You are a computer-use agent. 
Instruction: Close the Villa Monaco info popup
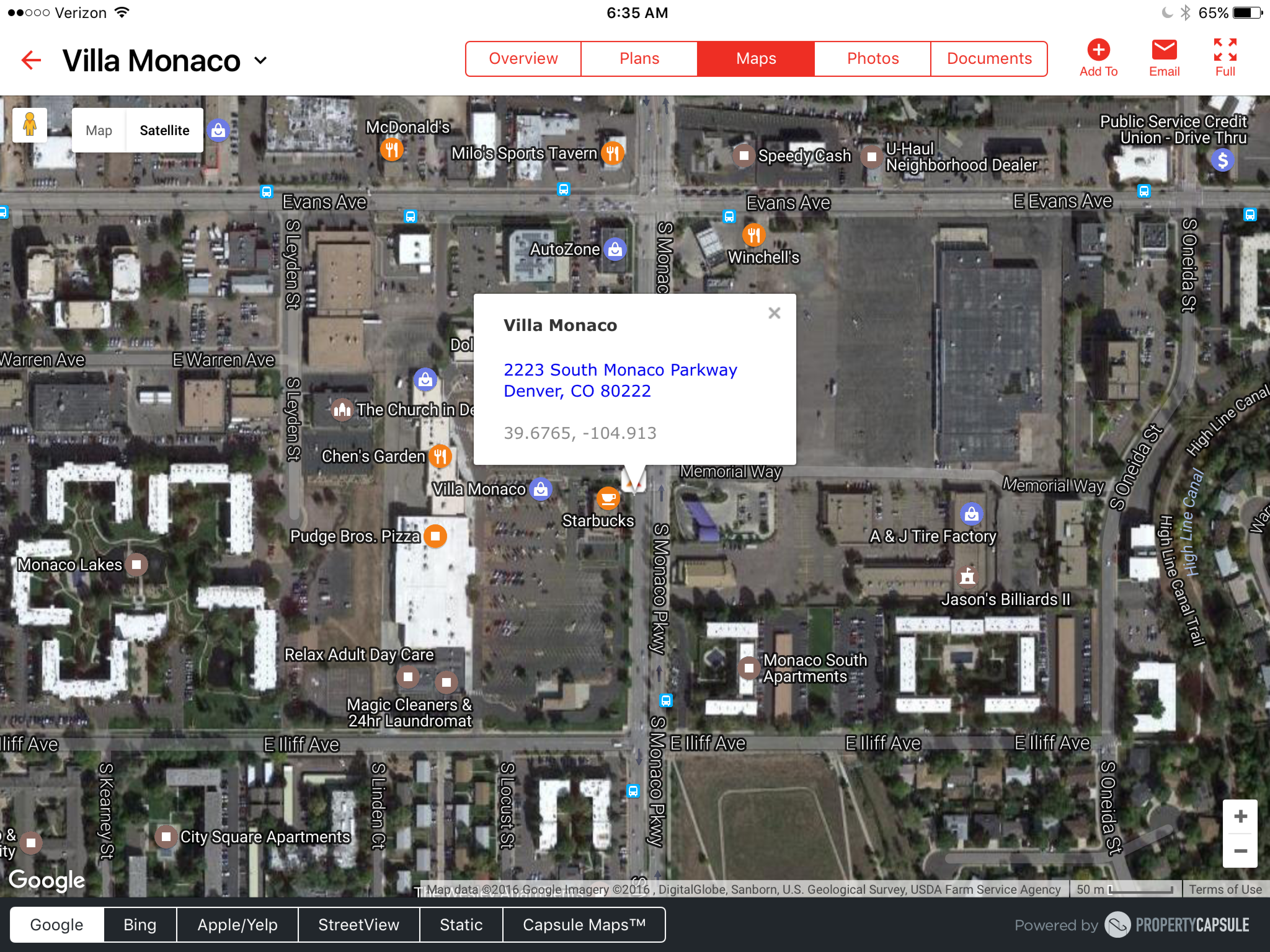774,313
